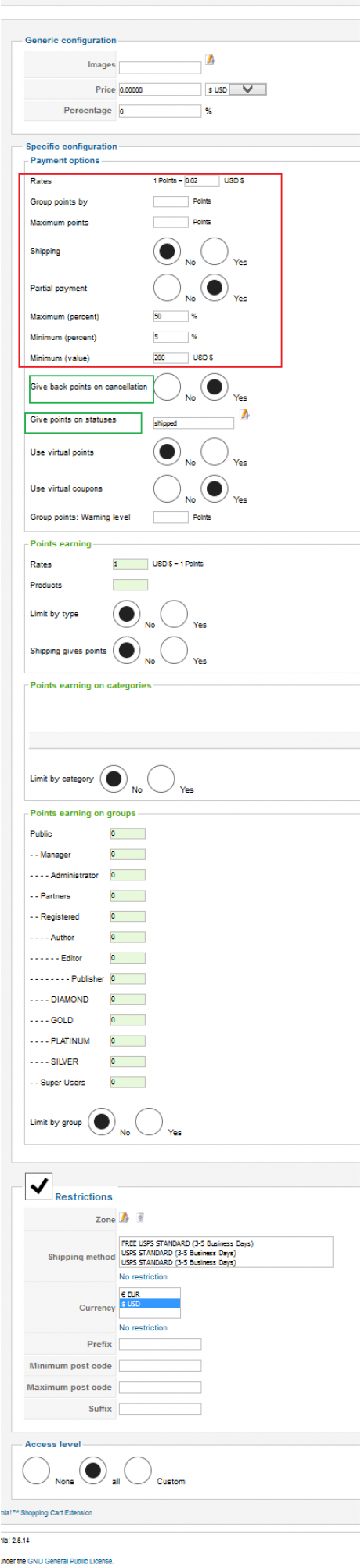Image resolution: width=361 pixels, height=1568 pixels.
Task: Select EUR in the Currency list
Action: pyautogui.click(x=150, y=1294)
